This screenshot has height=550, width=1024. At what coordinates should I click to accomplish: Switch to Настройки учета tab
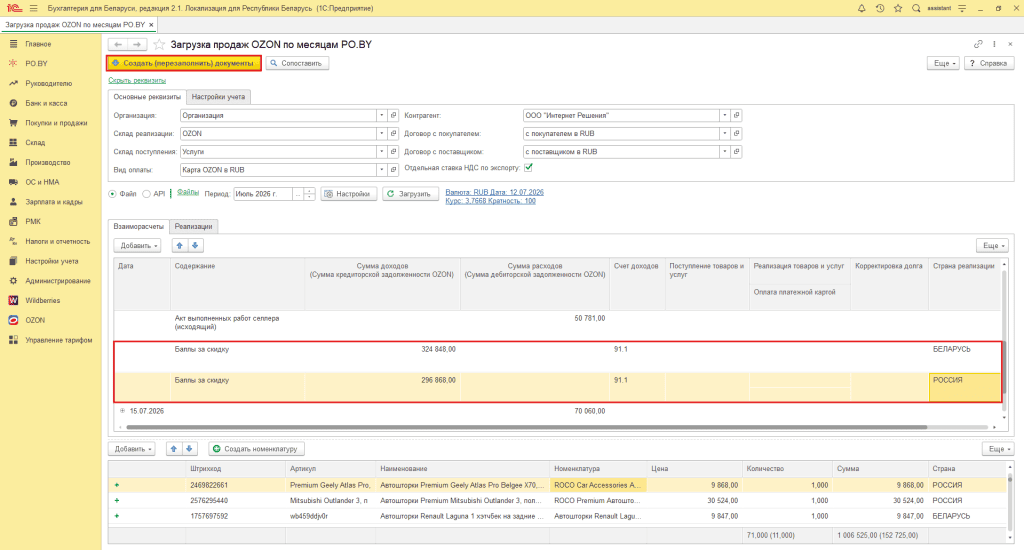(x=218, y=97)
